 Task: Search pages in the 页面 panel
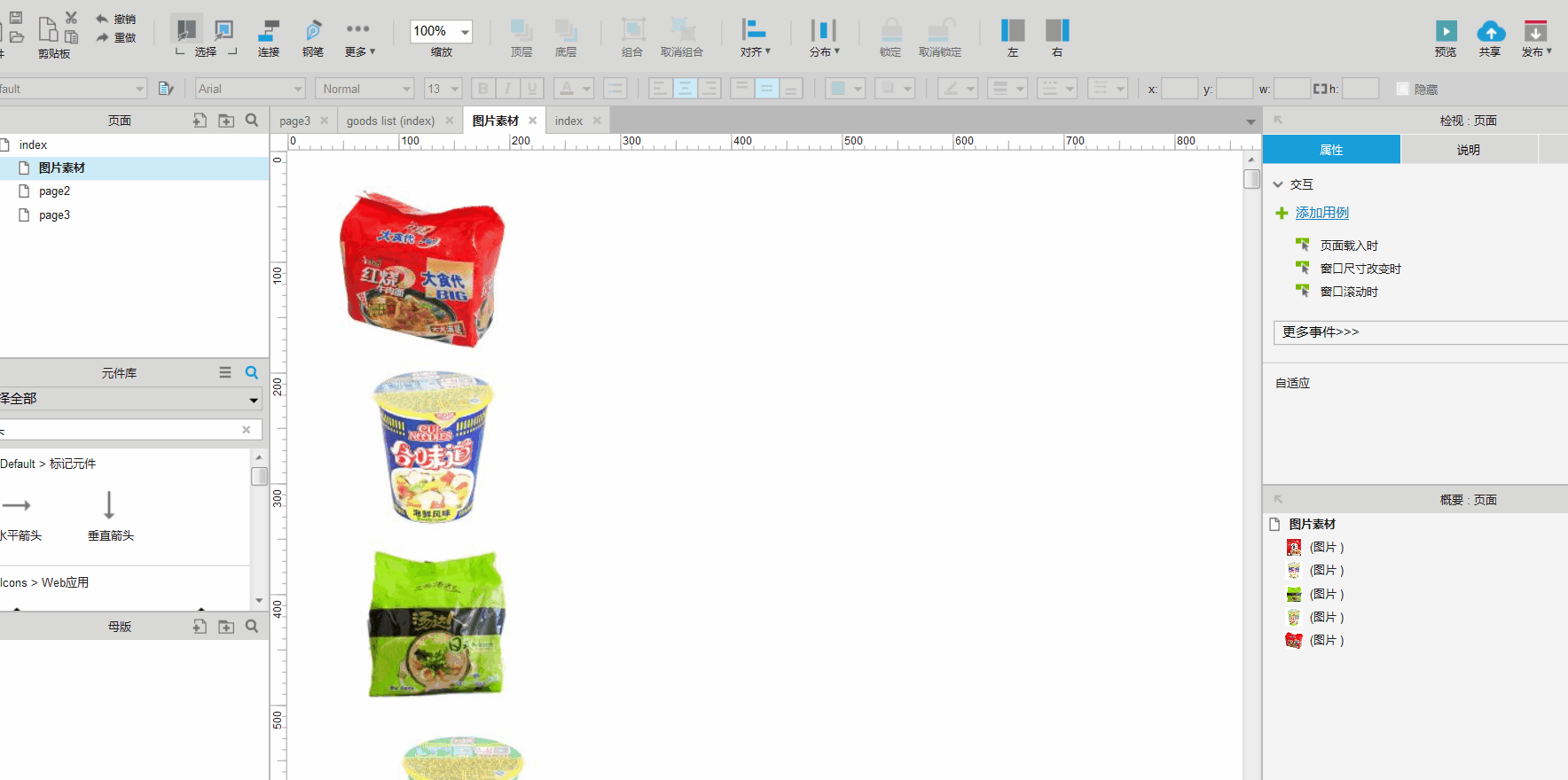(252, 121)
